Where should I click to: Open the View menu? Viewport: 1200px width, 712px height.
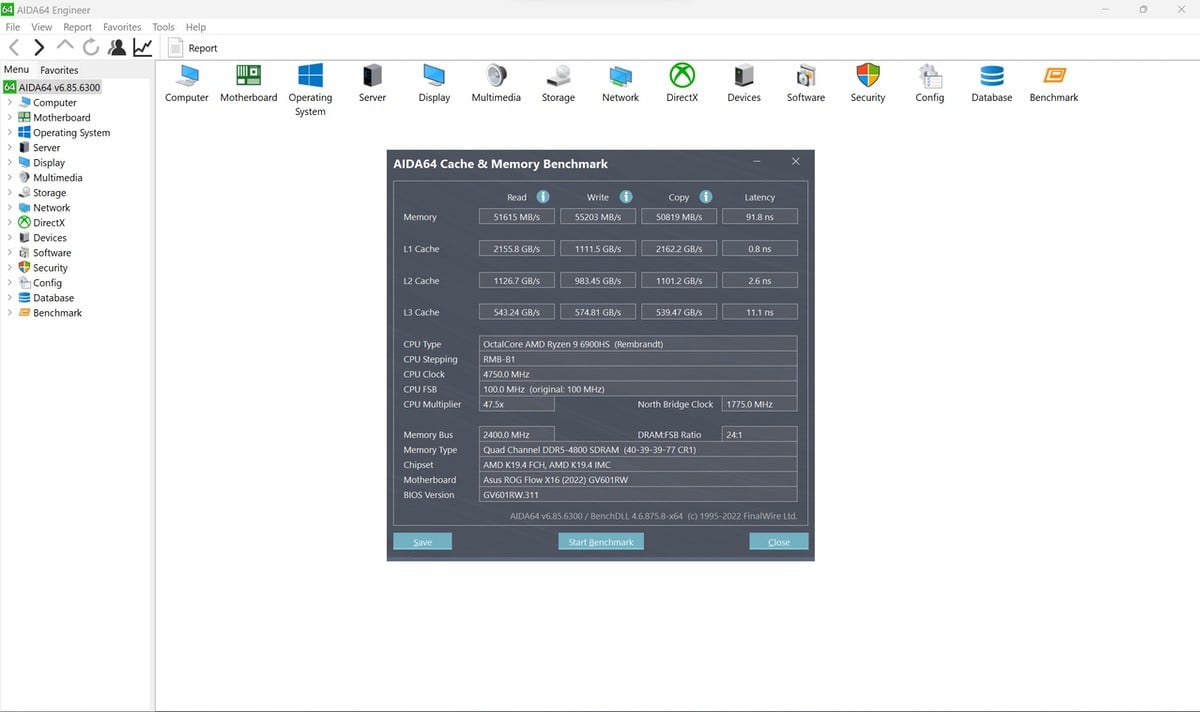pos(42,27)
